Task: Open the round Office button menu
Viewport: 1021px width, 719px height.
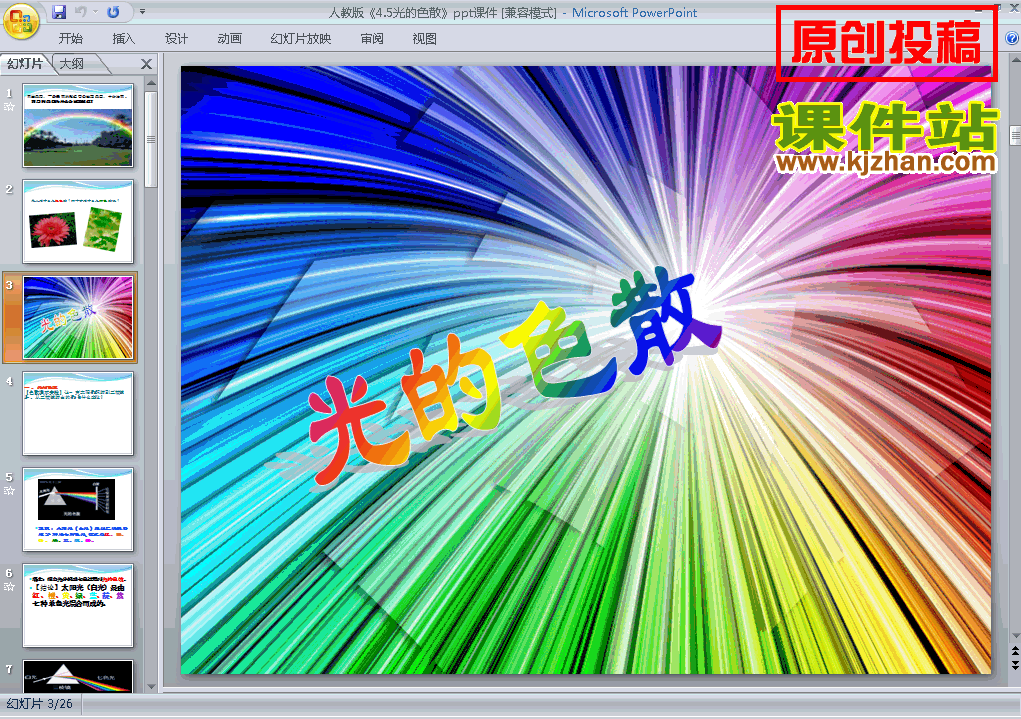Action: coord(21,21)
